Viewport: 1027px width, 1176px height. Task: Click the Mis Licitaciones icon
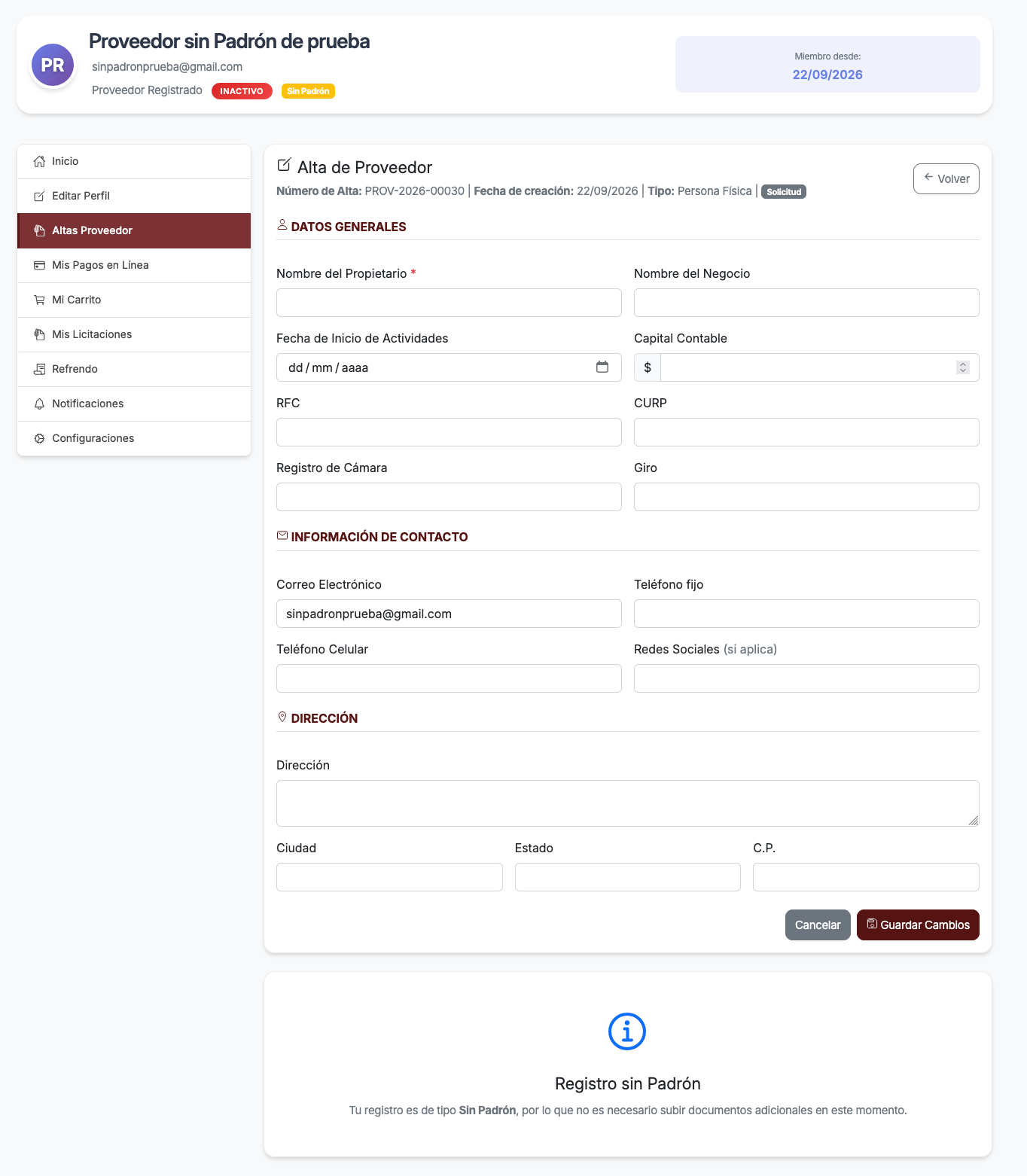[39, 334]
